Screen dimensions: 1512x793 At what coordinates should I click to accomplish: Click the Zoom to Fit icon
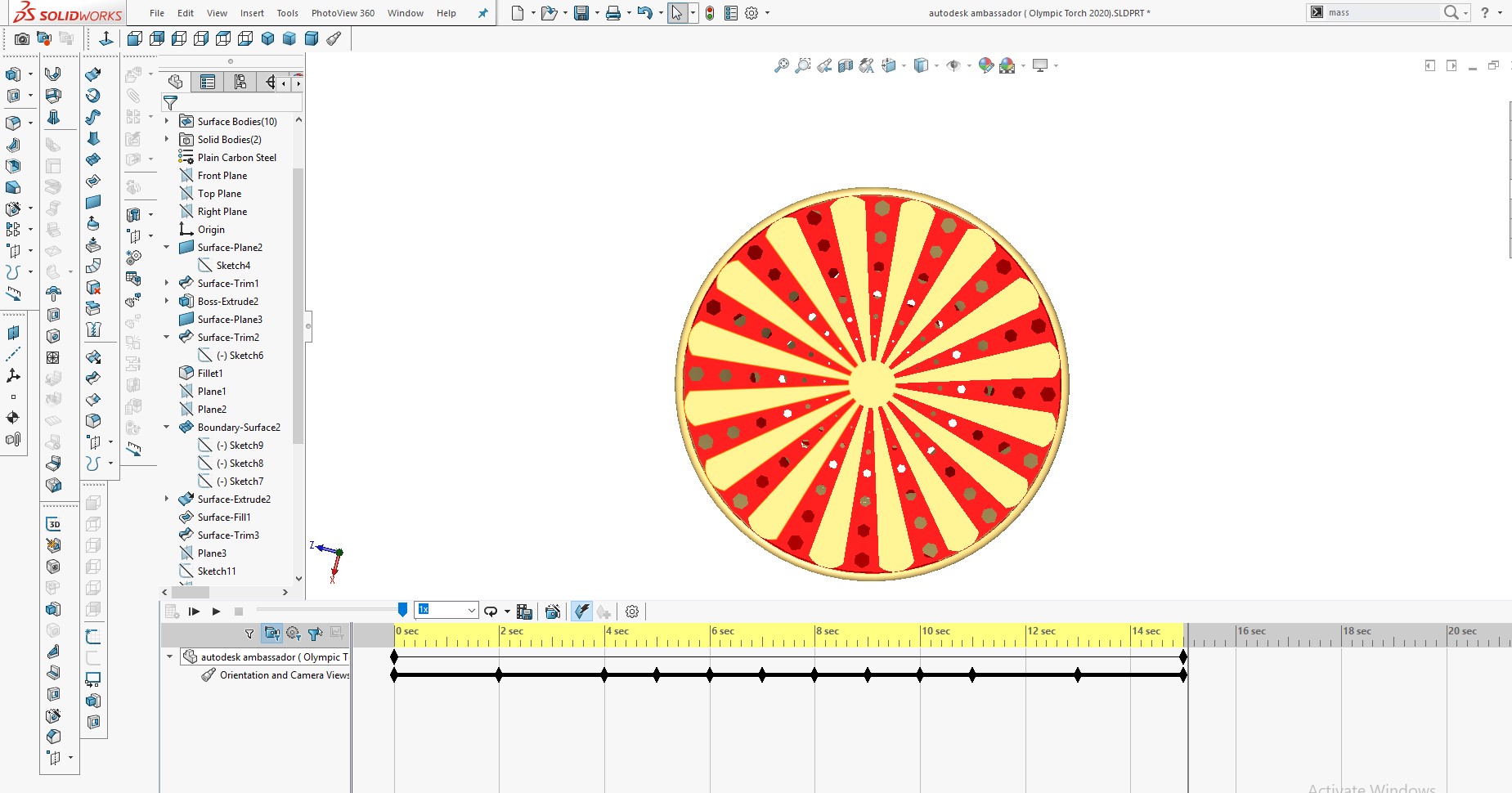tap(782, 65)
